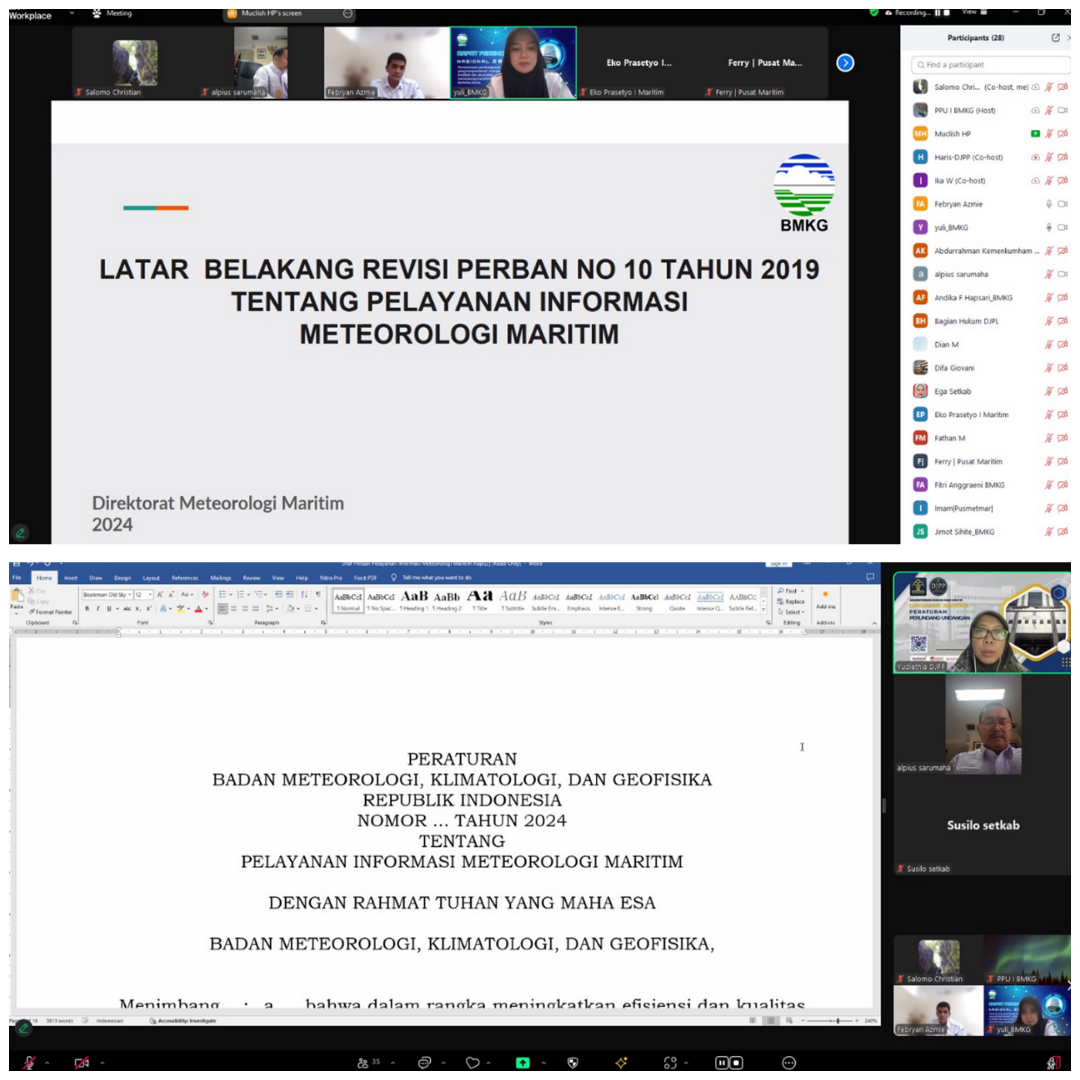Open the green Share Screen control
This screenshot has height=1080, width=1080.
521,1060
